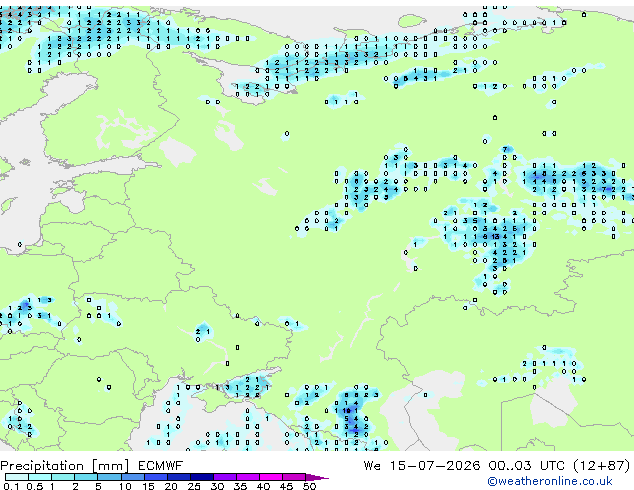Open the weatheronline.co.uk link
This screenshot has height=490, width=634.
coord(550,481)
